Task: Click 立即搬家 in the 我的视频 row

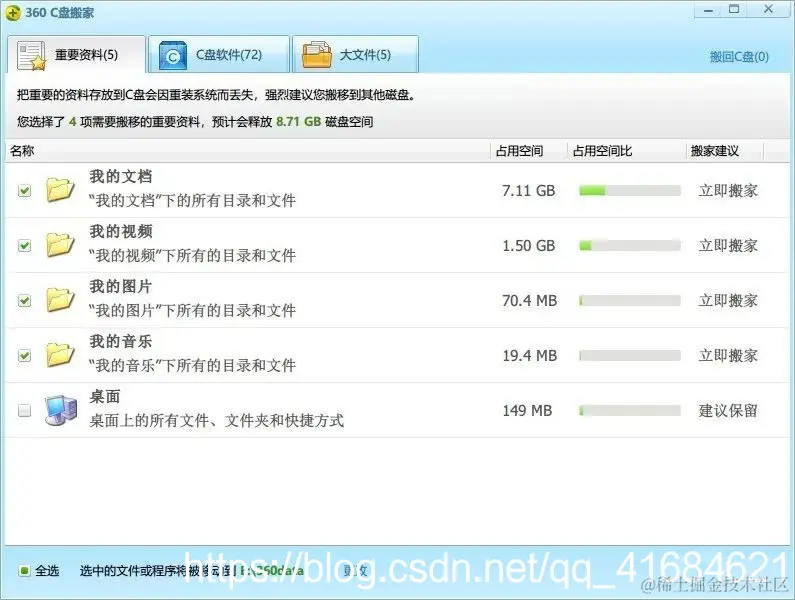Action: [x=728, y=245]
